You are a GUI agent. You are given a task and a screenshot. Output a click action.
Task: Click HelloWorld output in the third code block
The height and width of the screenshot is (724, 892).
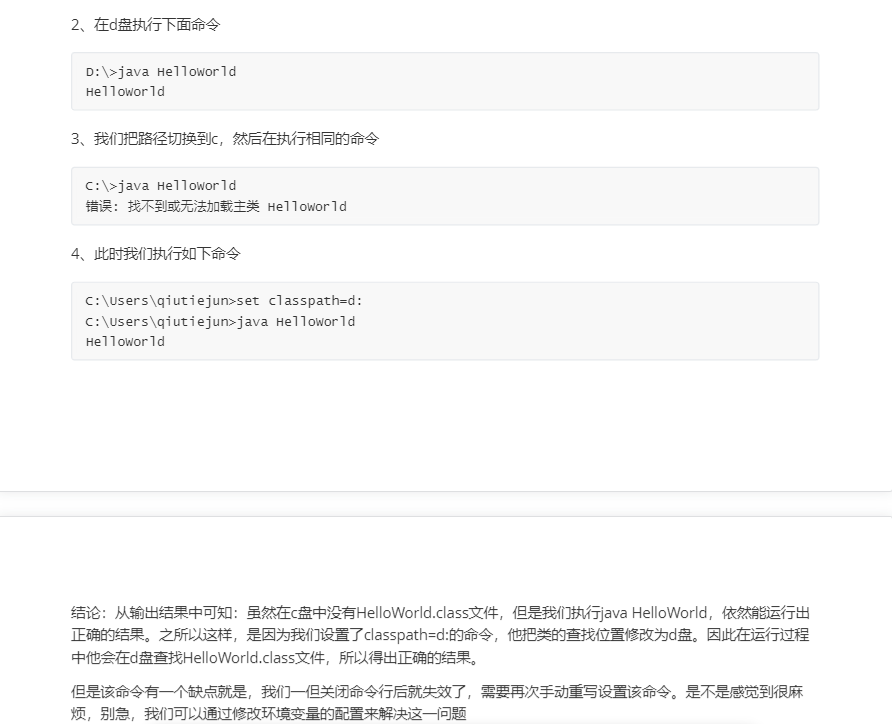point(125,342)
